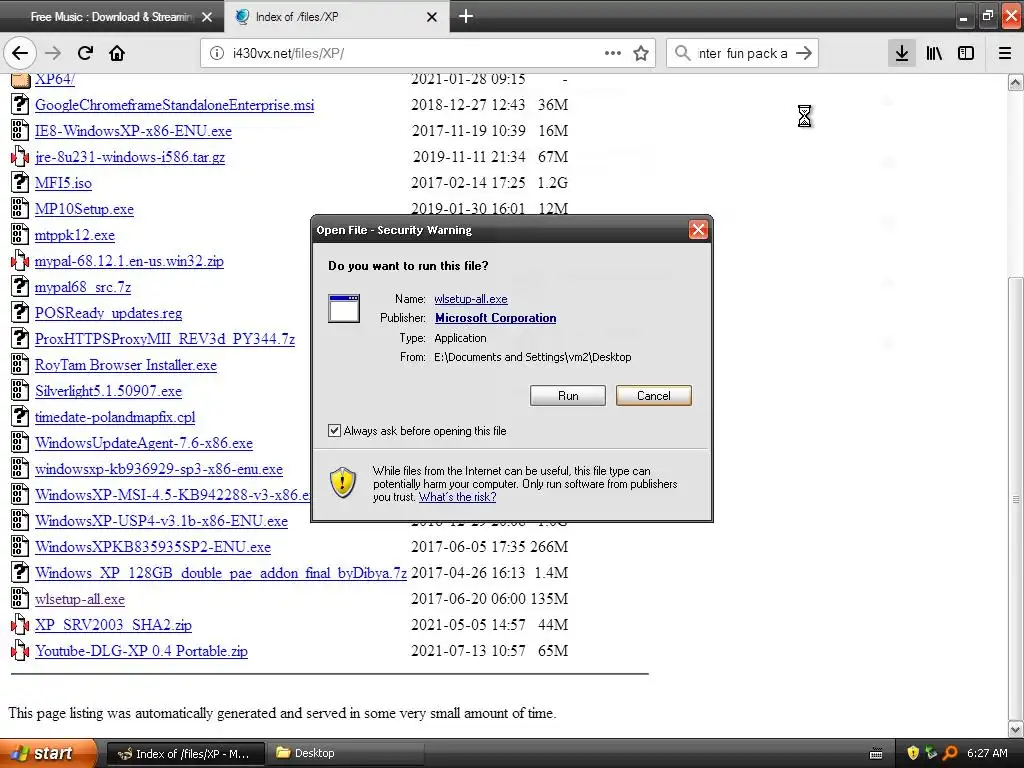Open the XP64/ folder link

(55, 79)
